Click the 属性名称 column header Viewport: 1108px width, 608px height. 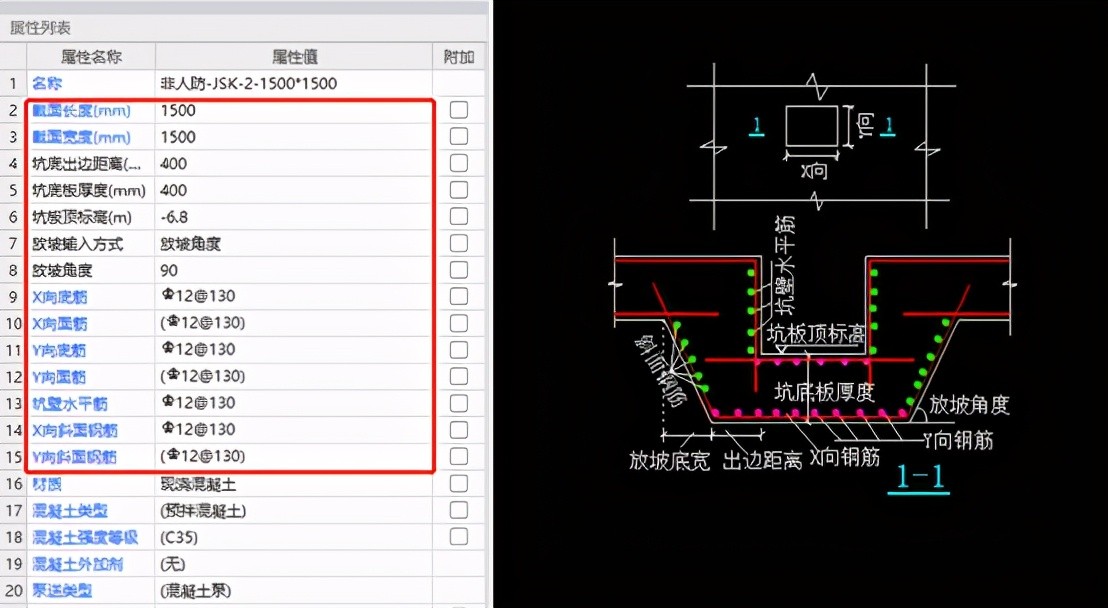coord(90,57)
